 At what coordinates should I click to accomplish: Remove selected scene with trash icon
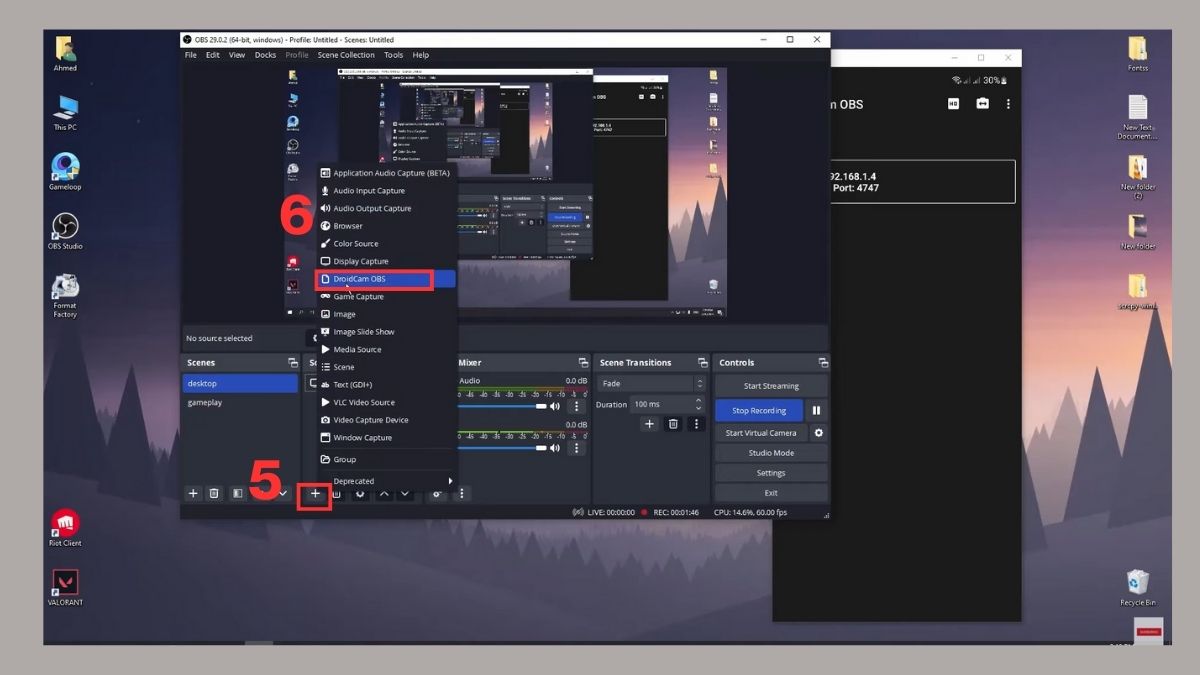[x=214, y=493]
